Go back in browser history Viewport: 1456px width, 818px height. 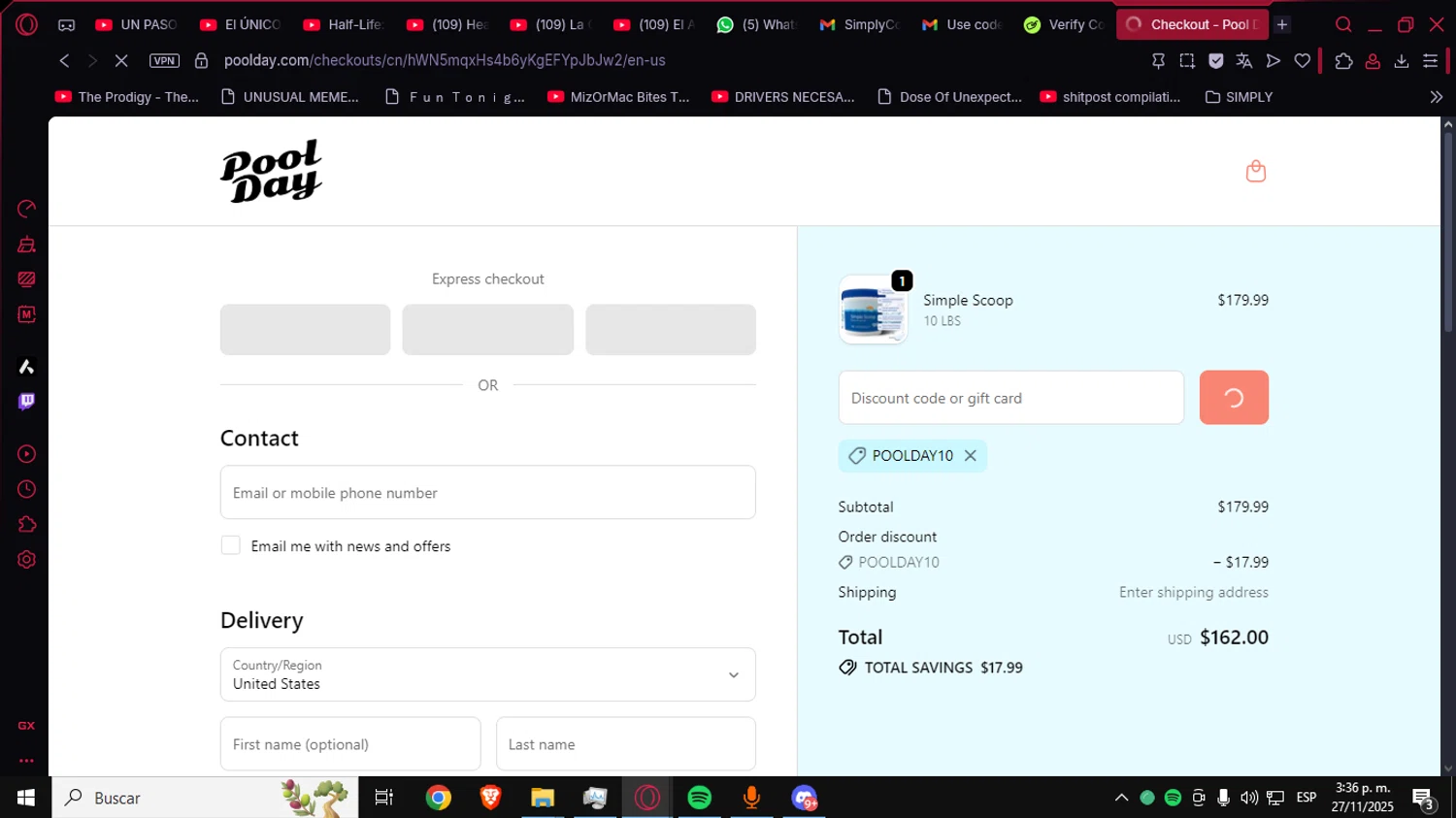(x=64, y=60)
